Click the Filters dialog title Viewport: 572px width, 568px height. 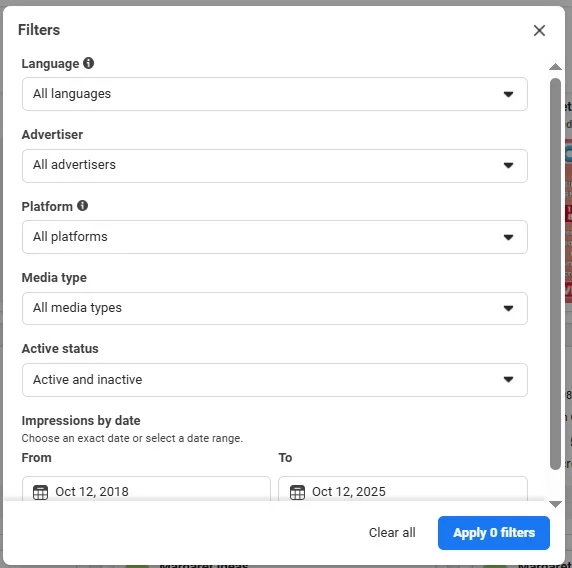pos(39,30)
